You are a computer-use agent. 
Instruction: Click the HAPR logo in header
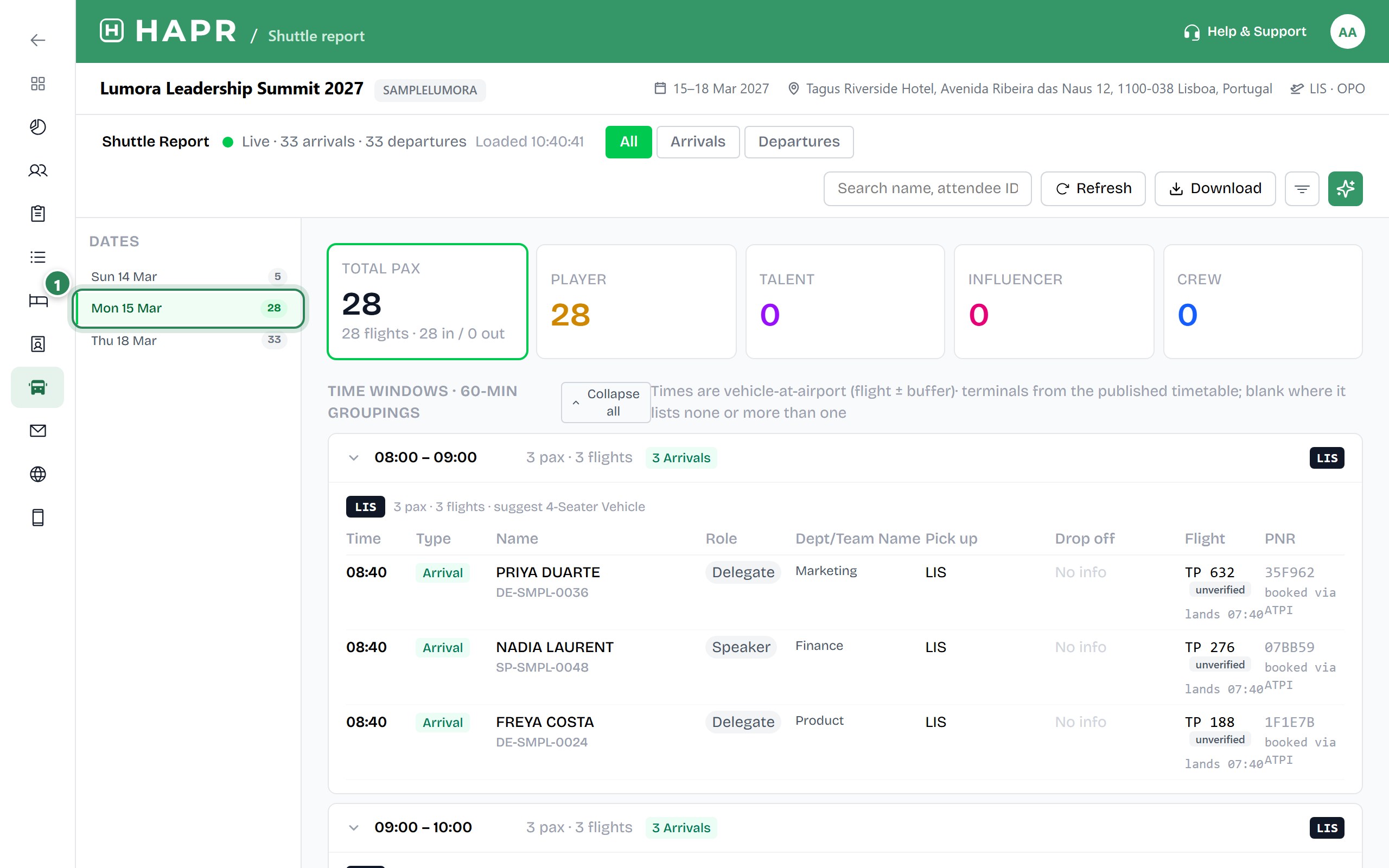168,31
